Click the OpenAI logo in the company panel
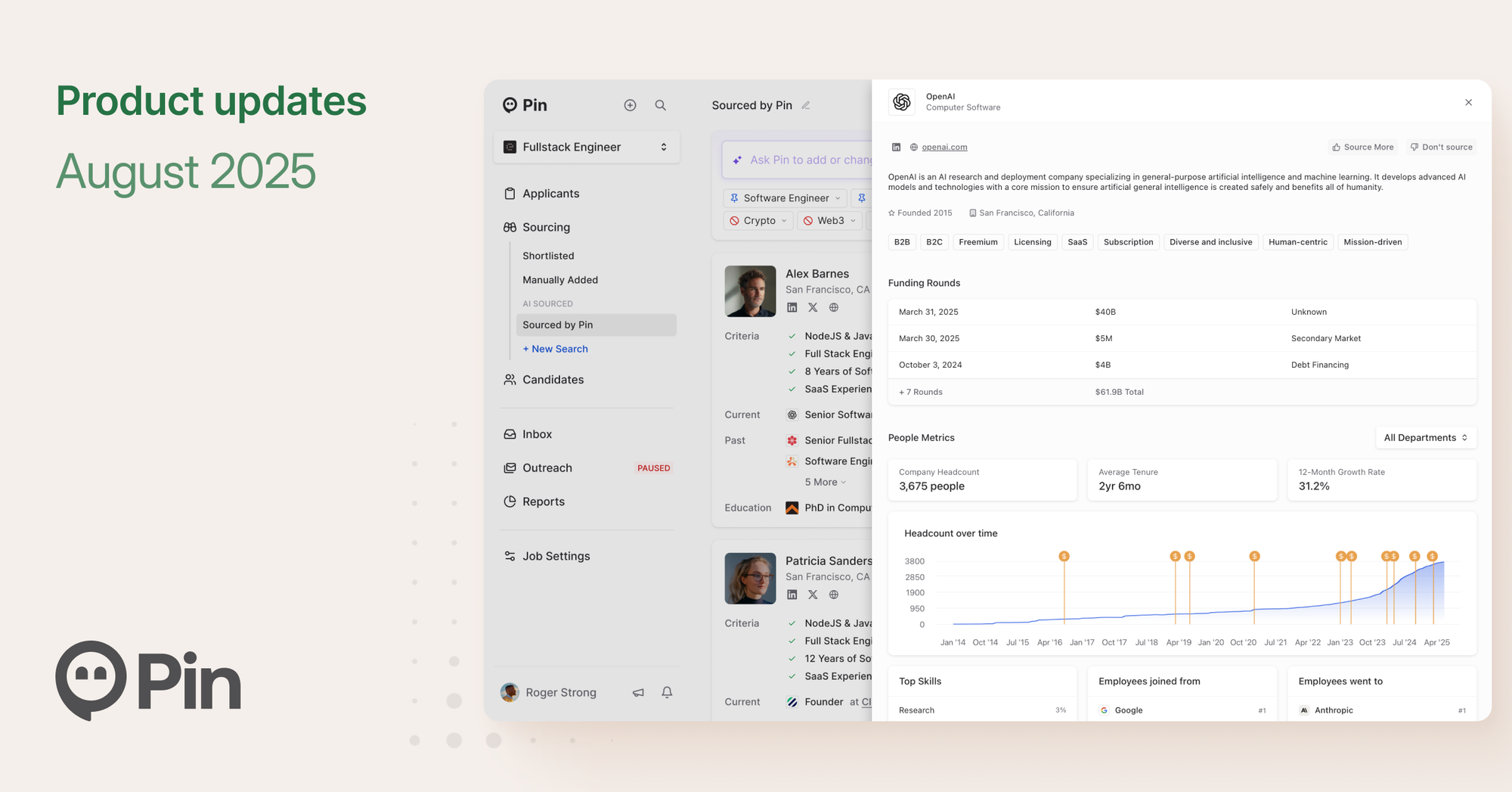The width and height of the screenshot is (1512, 792). pyautogui.click(x=901, y=101)
